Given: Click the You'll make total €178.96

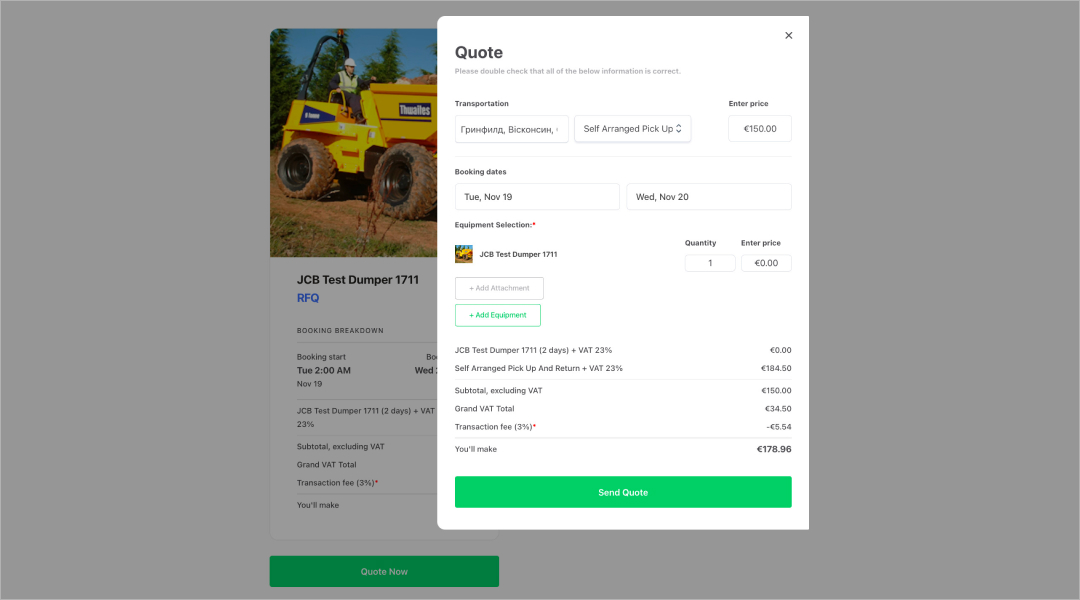Looking at the screenshot, I should tap(773, 449).
